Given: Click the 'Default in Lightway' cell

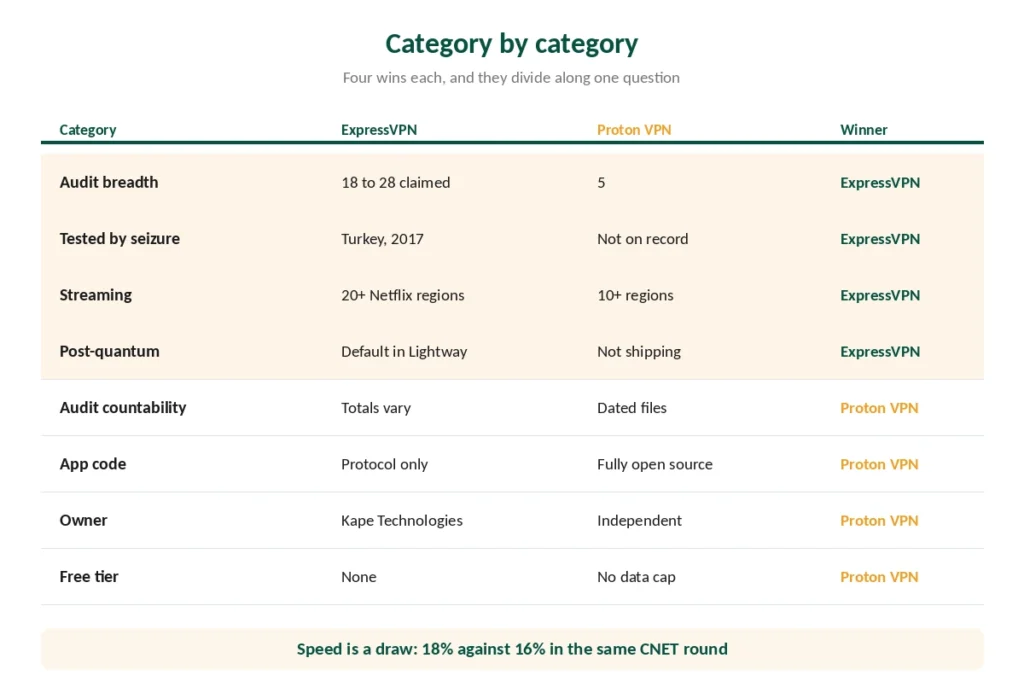Looking at the screenshot, I should coord(404,351).
